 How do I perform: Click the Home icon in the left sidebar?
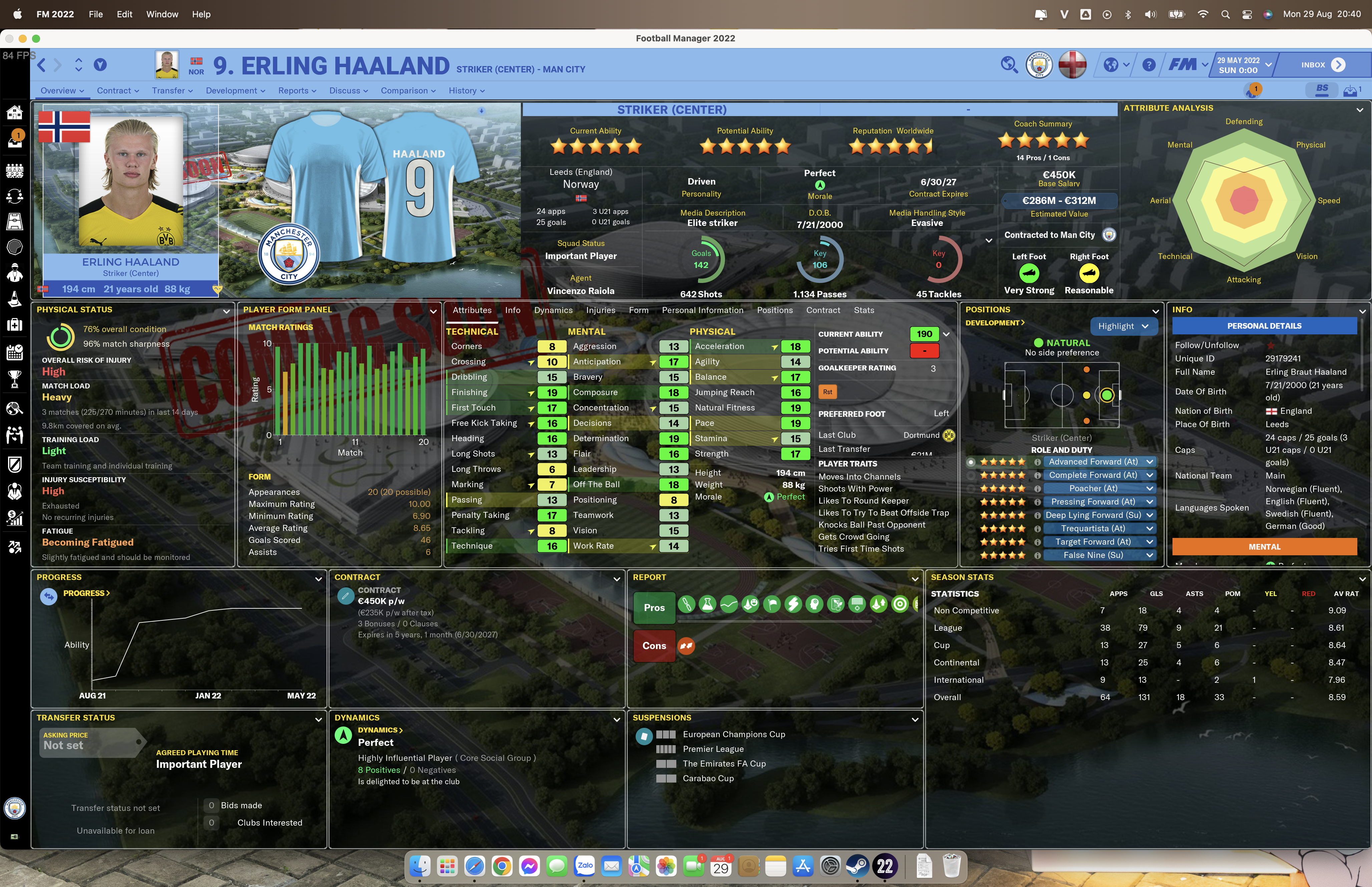pyautogui.click(x=14, y=113)
